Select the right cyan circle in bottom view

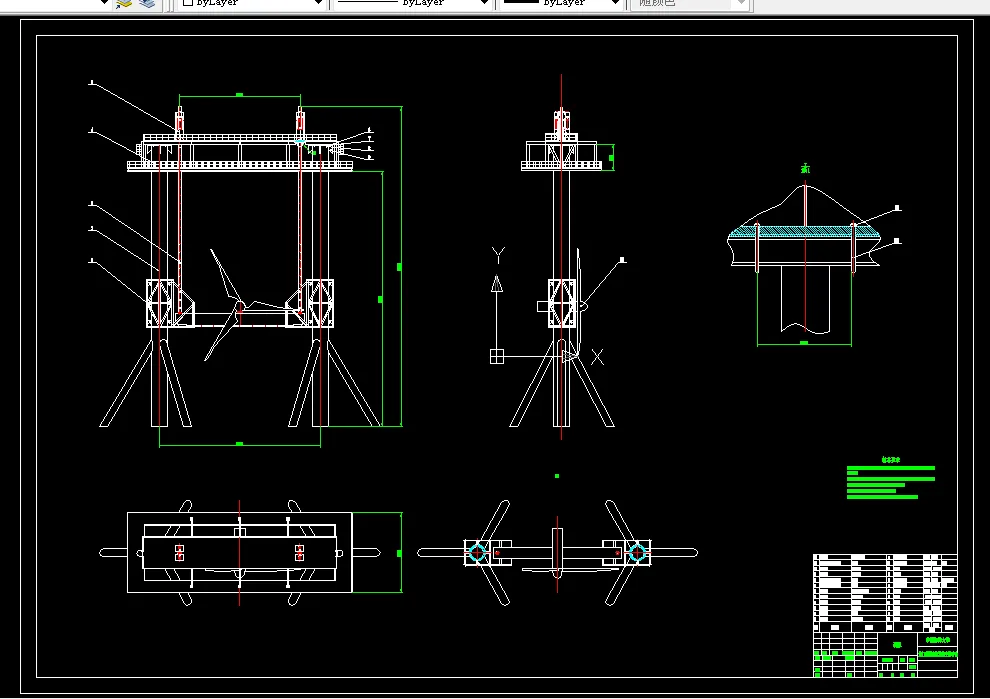coord(636,552)
